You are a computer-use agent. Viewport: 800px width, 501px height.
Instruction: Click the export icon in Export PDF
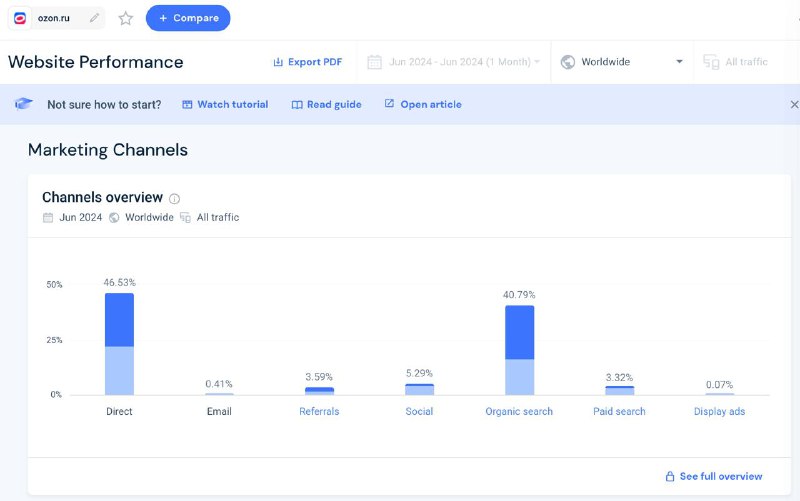[278, 62]
